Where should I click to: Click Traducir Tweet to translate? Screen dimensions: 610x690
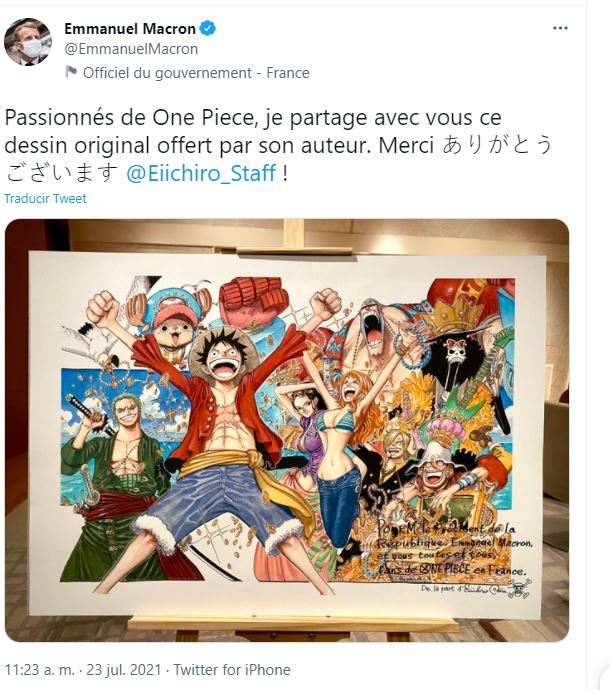[45, 198]
